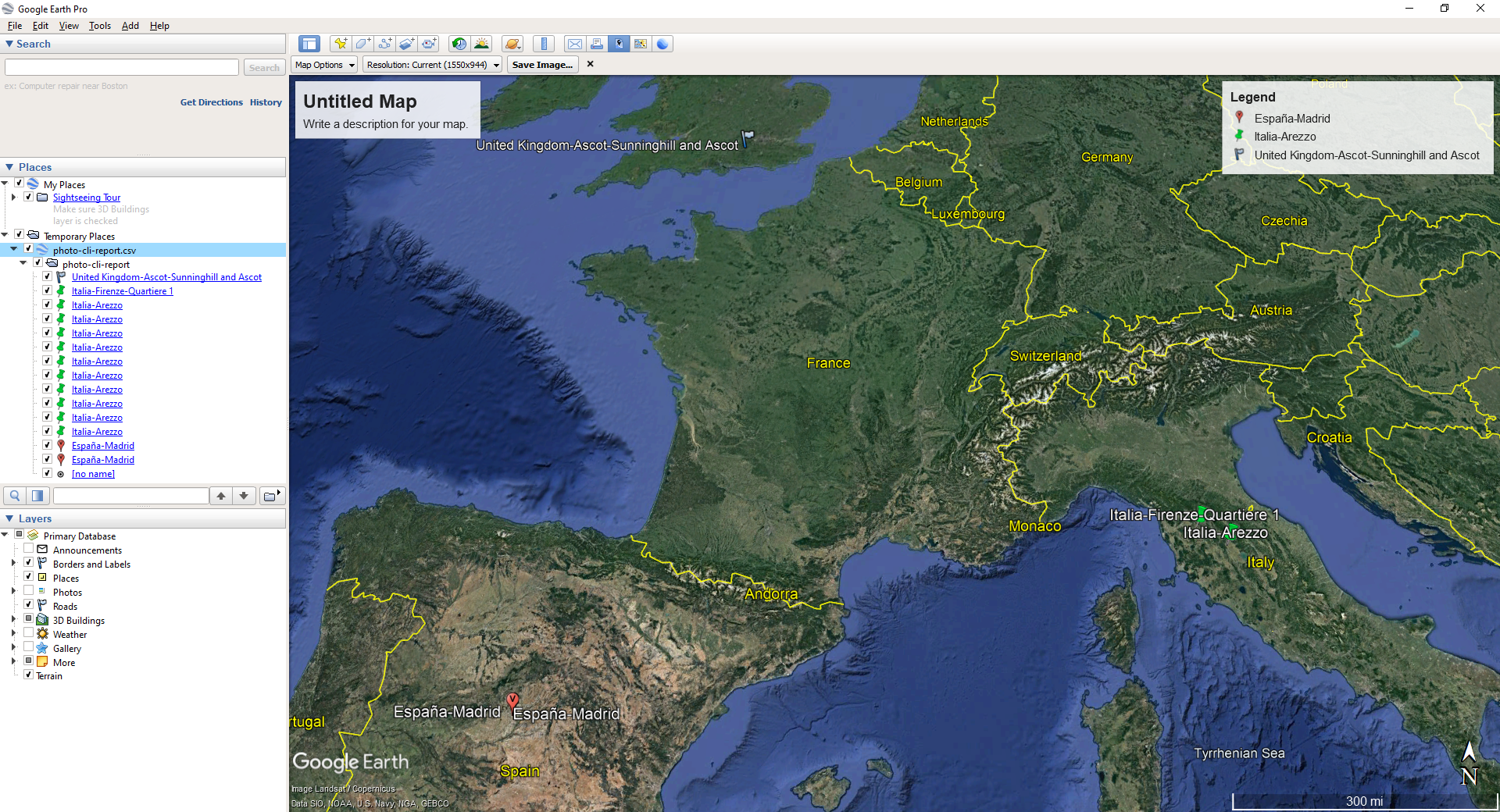Show historical imagery

point(459,44)
